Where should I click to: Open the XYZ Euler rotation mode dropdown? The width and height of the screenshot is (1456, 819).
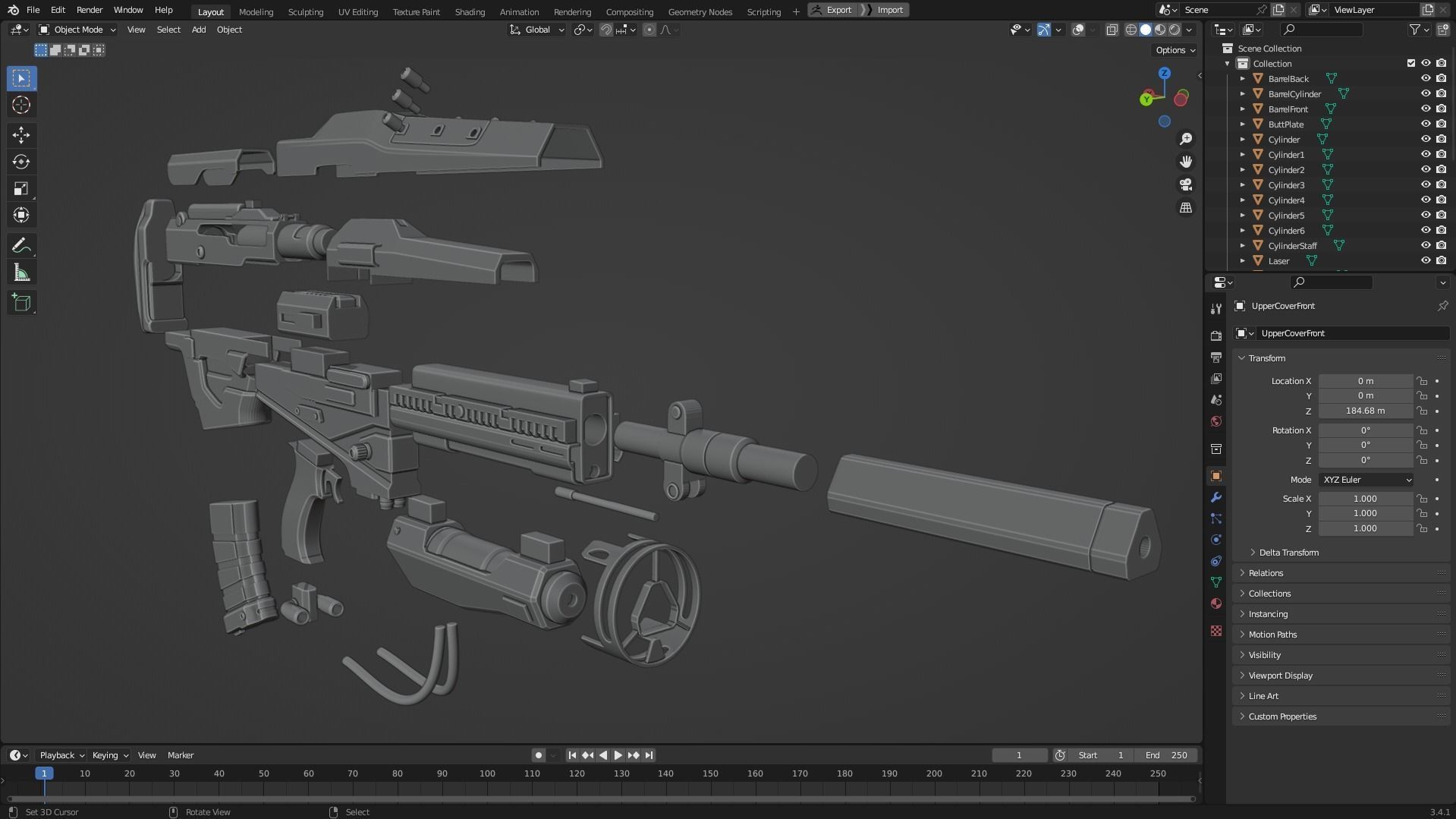pyautogui.click(x=1366, y=480)
